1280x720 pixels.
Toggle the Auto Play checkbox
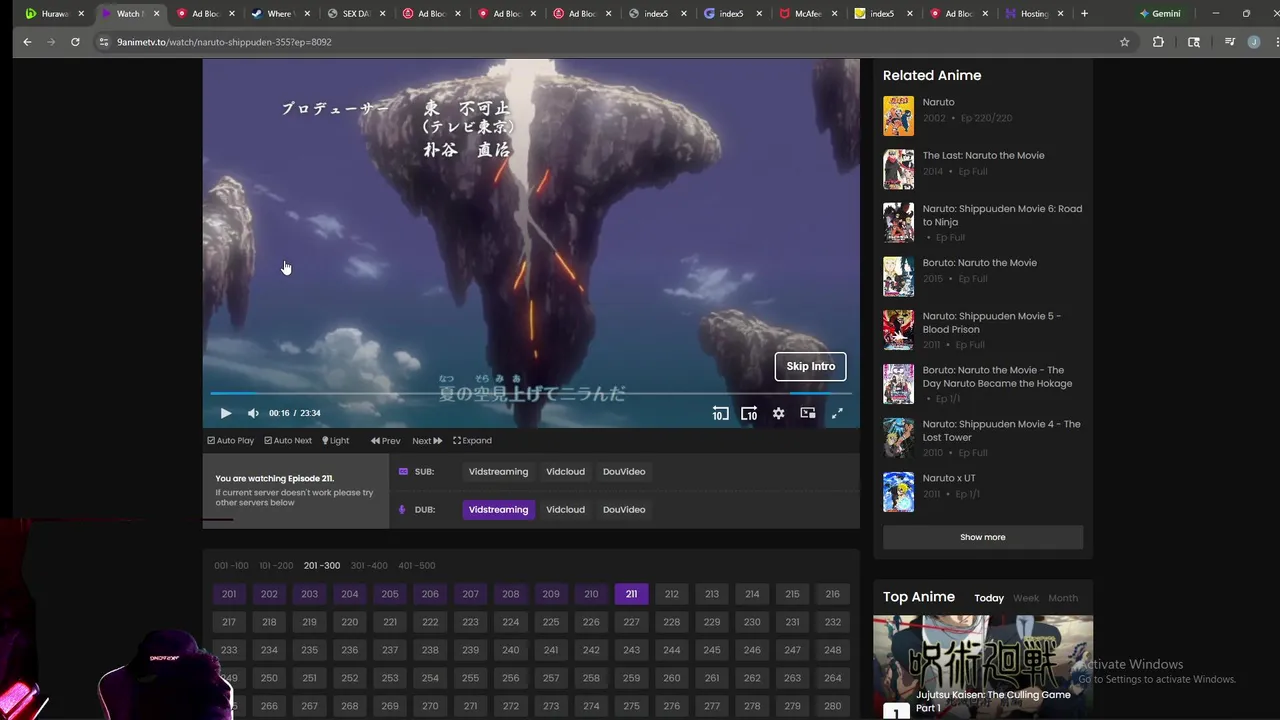coord(230,441)
